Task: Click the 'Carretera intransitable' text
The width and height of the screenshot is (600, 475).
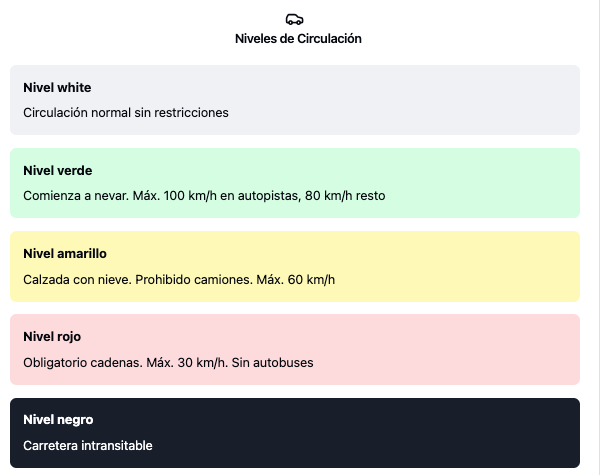Action: click(x=88, y=445)
